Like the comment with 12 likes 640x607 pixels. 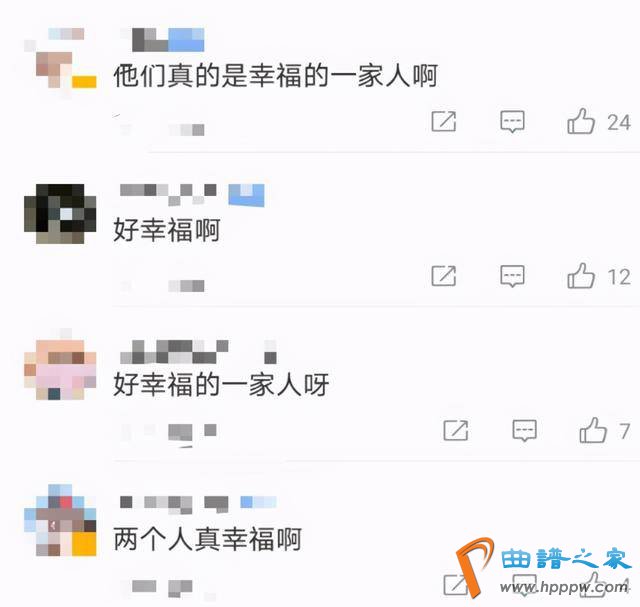coord(581,276)
